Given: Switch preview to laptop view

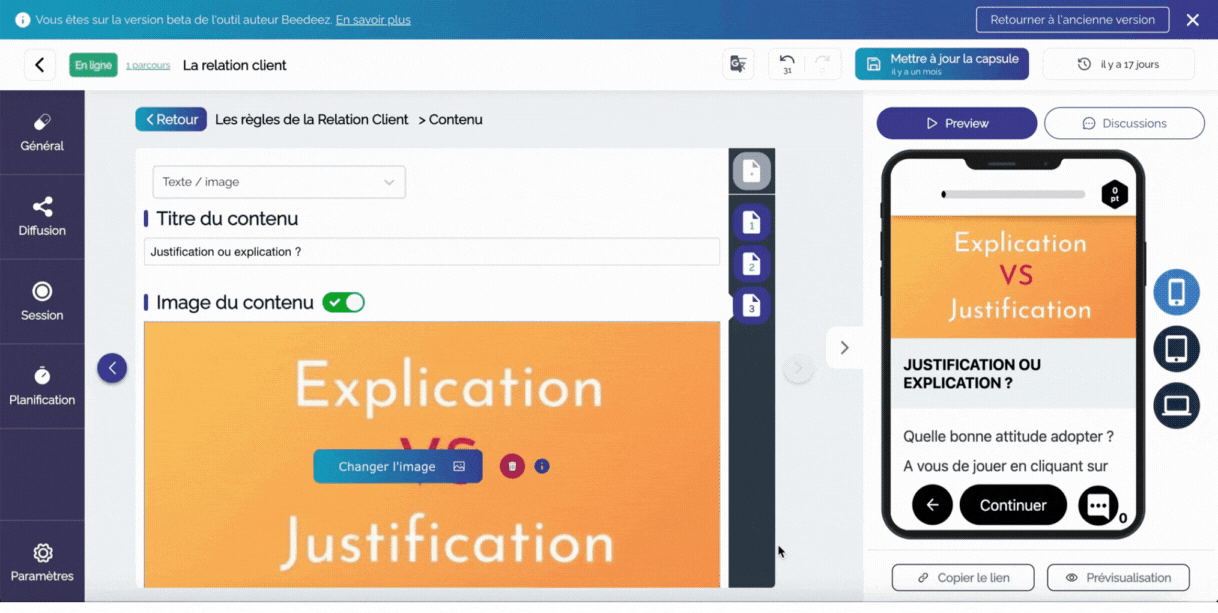Looking at the screenshot, I should [x=1176, y=406].
